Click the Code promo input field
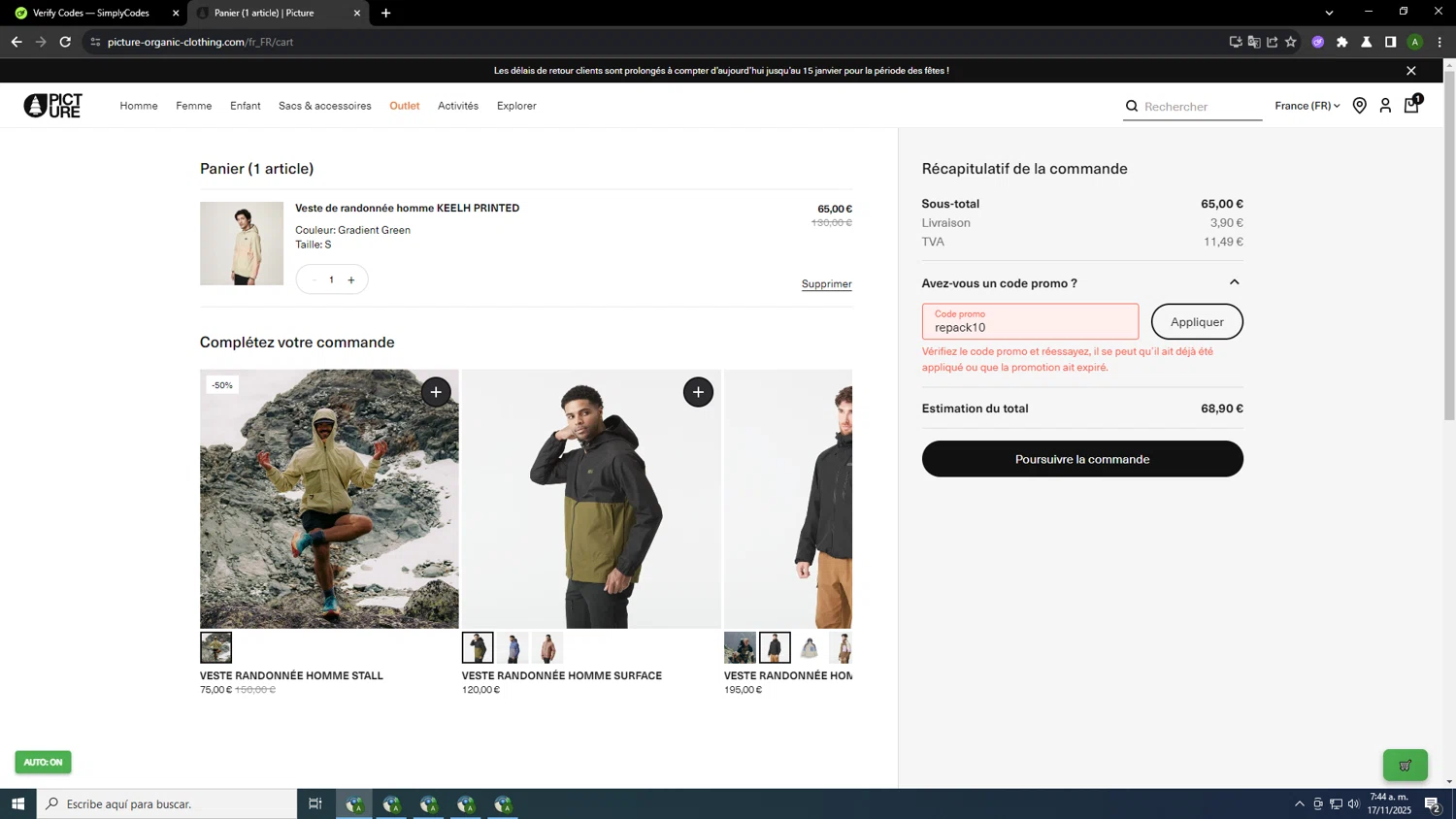This screenshot has height=819, width=1456. (x=1030, y=321)
